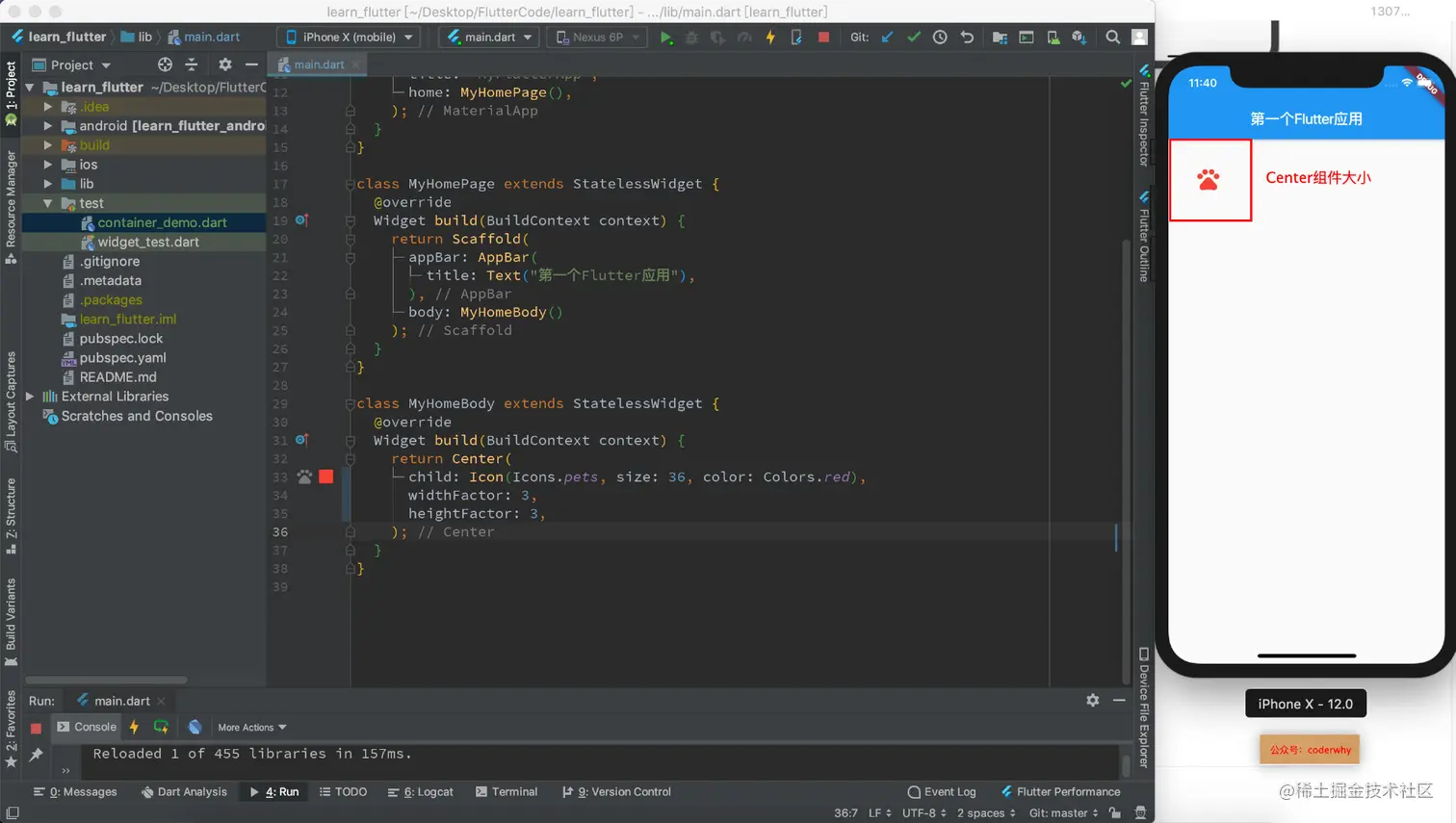Commit changes with the green Git checkmark
The width and height of the screenshot is (1456, 823).
pos(914,38)
